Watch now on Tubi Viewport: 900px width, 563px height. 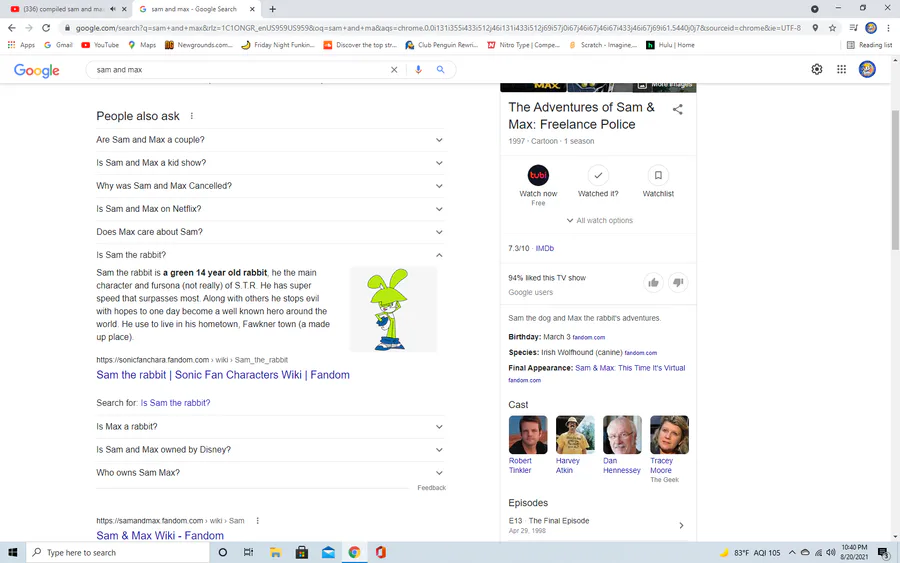tap(538, 185)
